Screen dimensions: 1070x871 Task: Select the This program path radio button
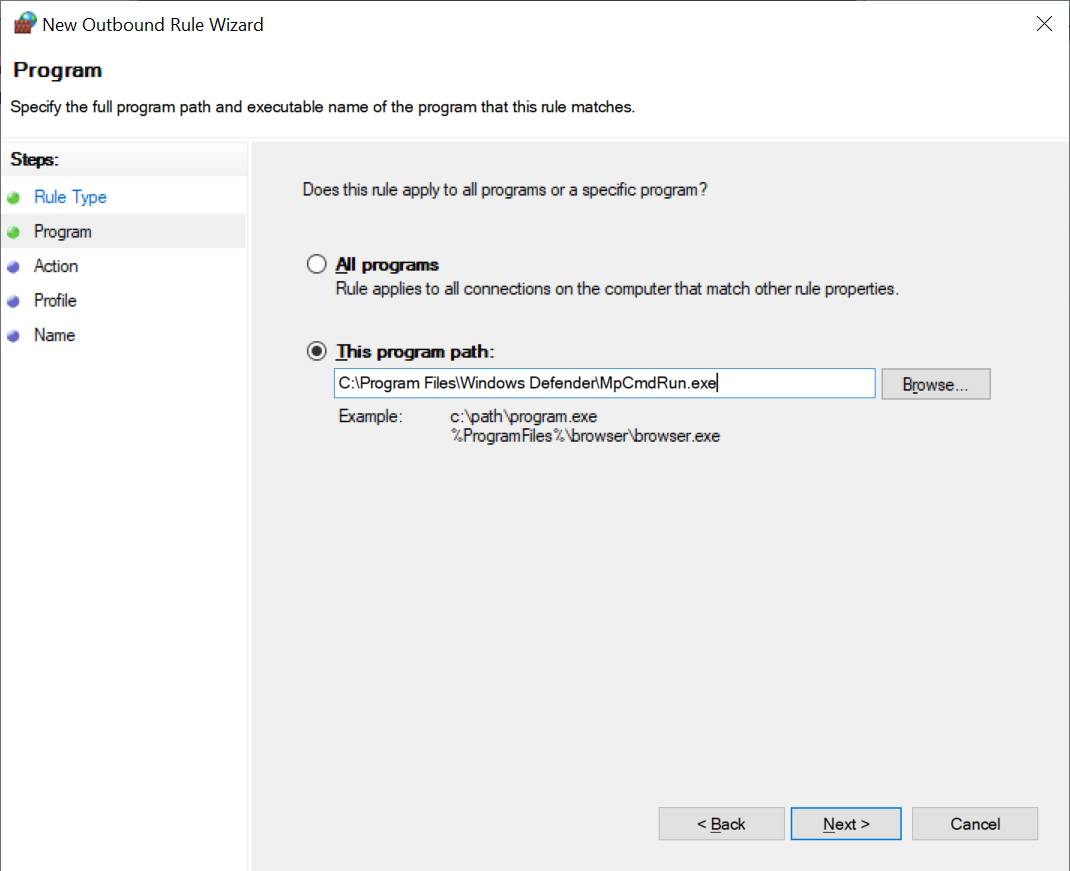[317, 352]
